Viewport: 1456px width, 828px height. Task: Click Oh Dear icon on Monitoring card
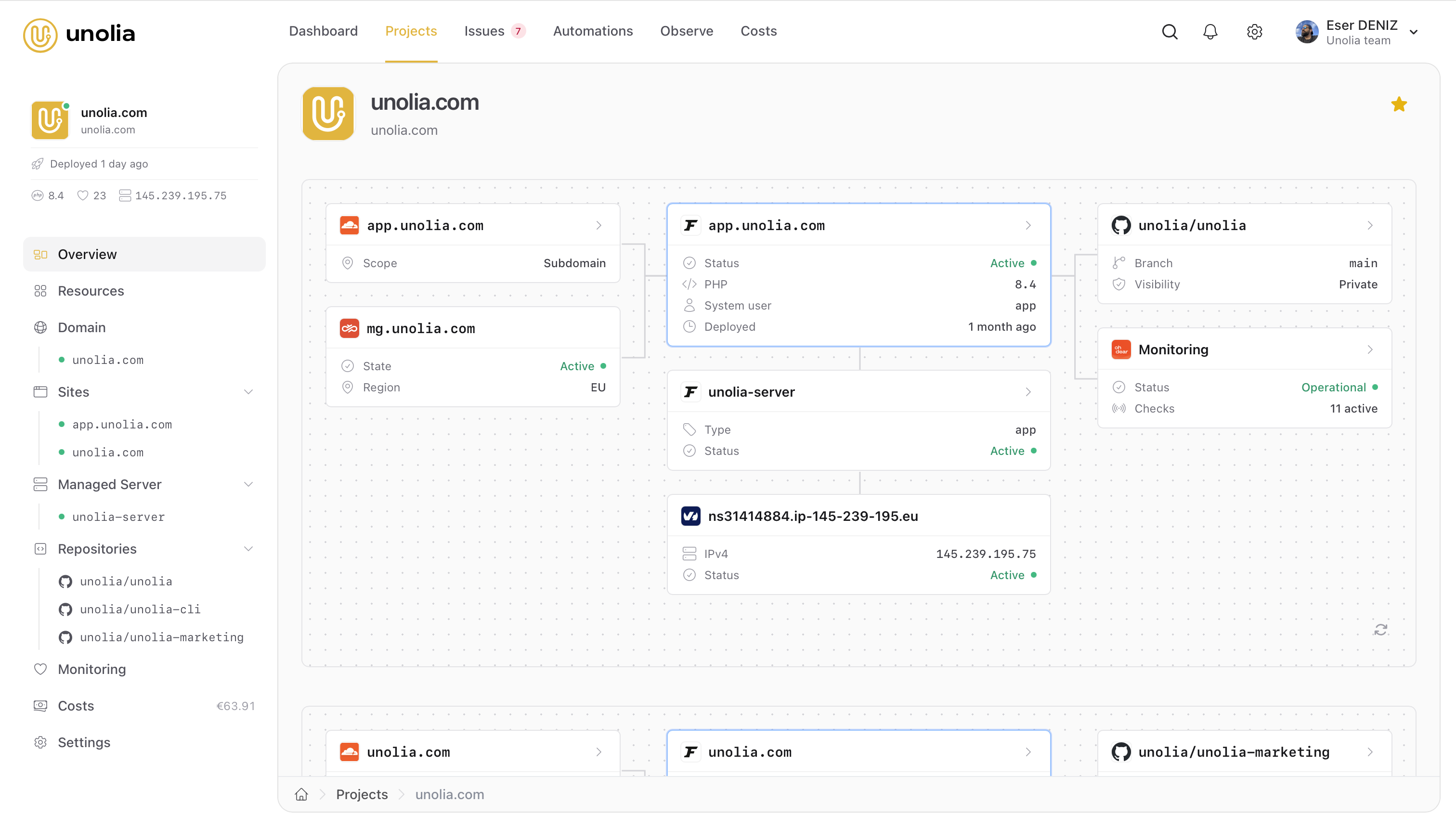coord(1121,349)
